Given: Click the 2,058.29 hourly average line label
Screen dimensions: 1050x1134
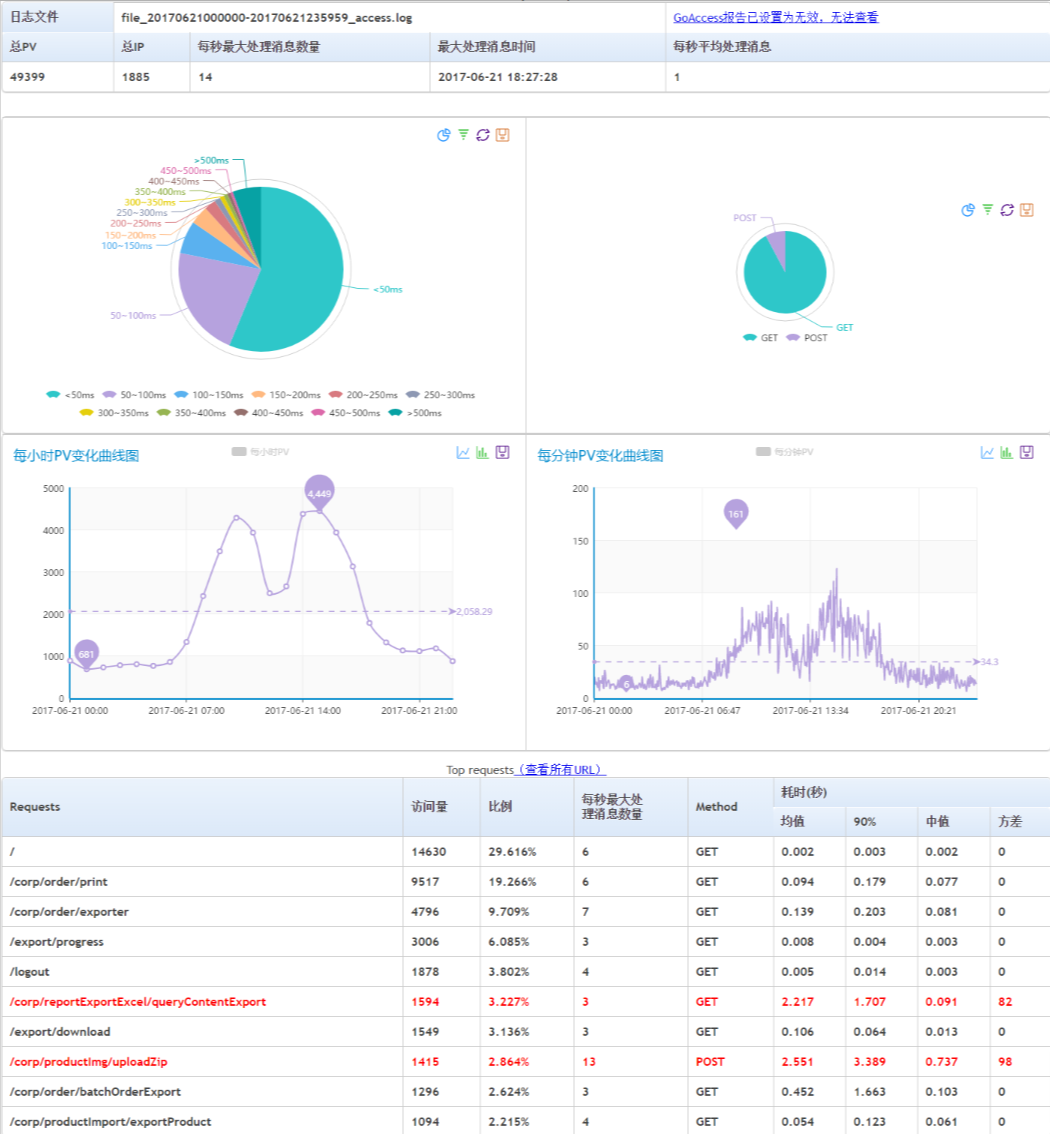Looking at the screenshot, I should pyautogui.click(x=474, y=612).
